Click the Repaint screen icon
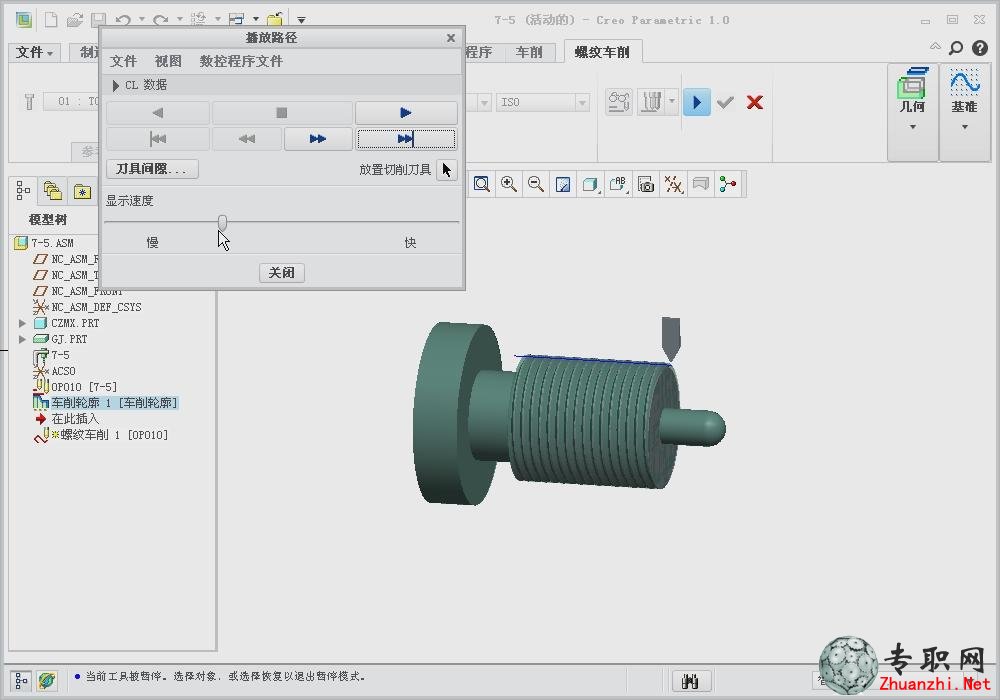The width and height of the screenshot is (1000, 700). coord(563,185)
